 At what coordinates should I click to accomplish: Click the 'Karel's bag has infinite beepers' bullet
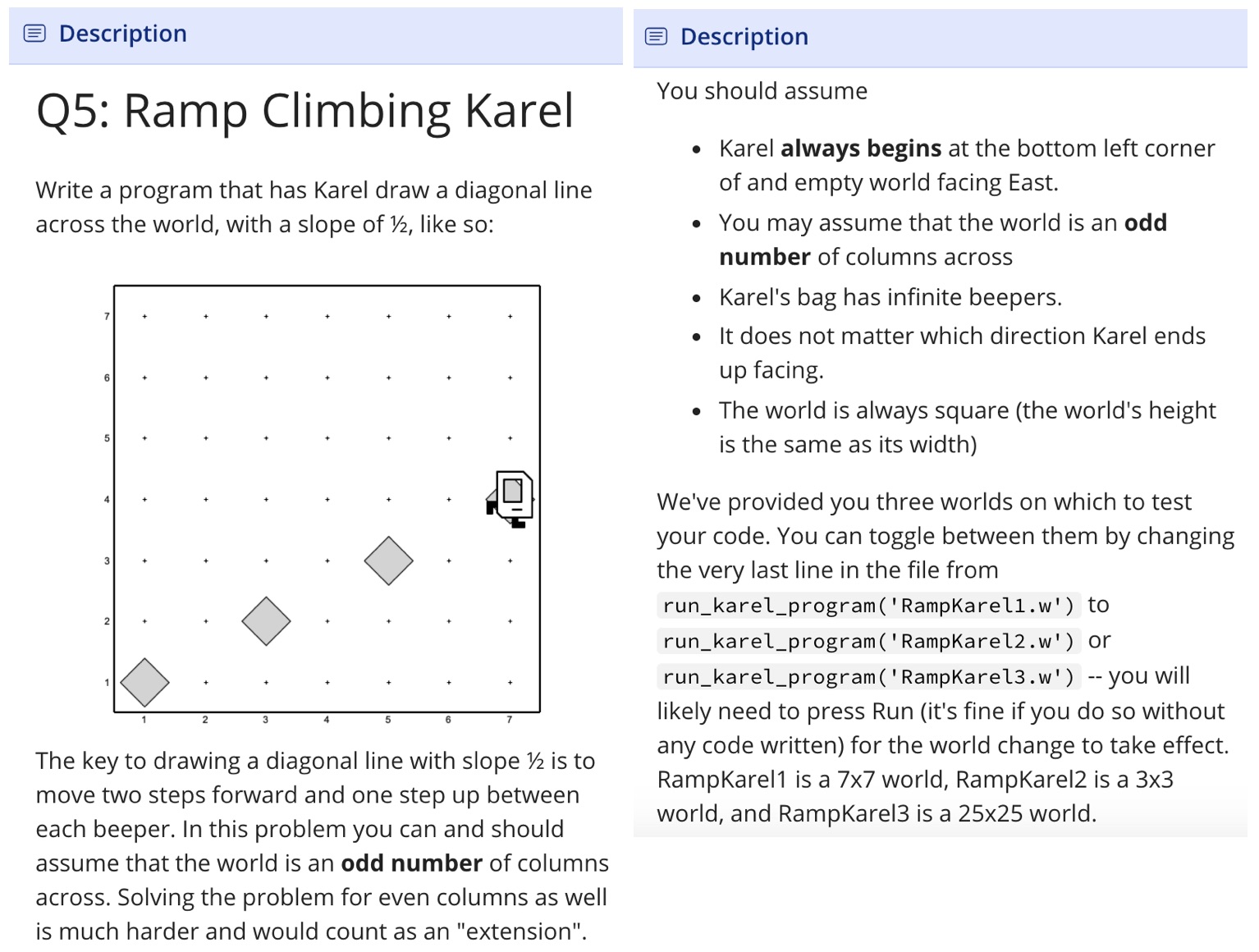[x=890, y=297]
